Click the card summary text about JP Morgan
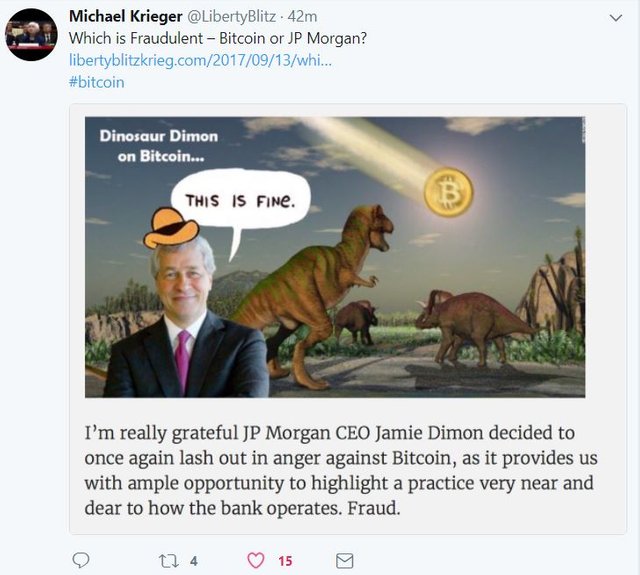Screen dimensions: 640x575 [341, 470]
